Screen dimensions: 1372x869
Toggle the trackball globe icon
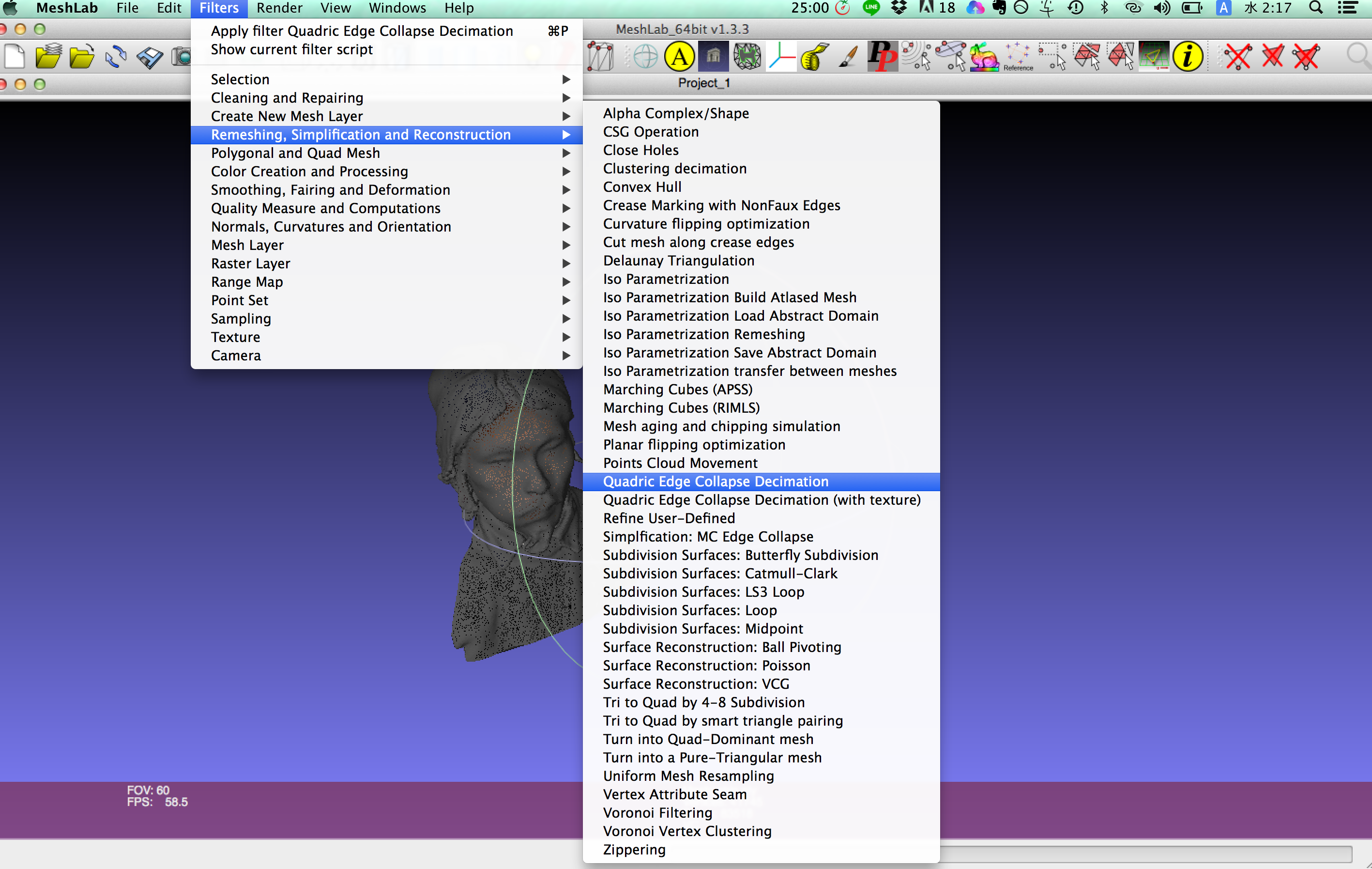645,57
